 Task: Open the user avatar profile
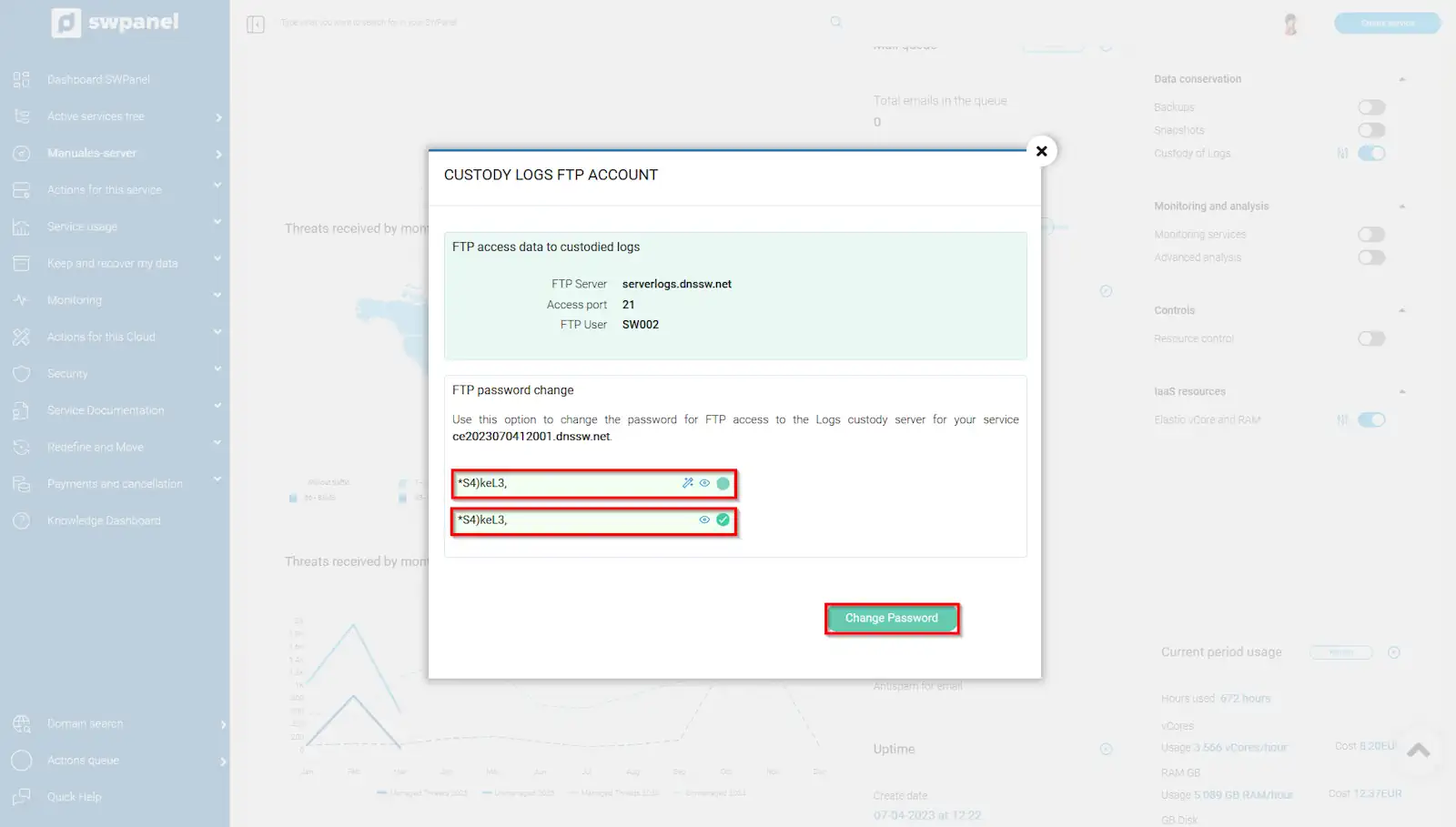click(1290, 24)
